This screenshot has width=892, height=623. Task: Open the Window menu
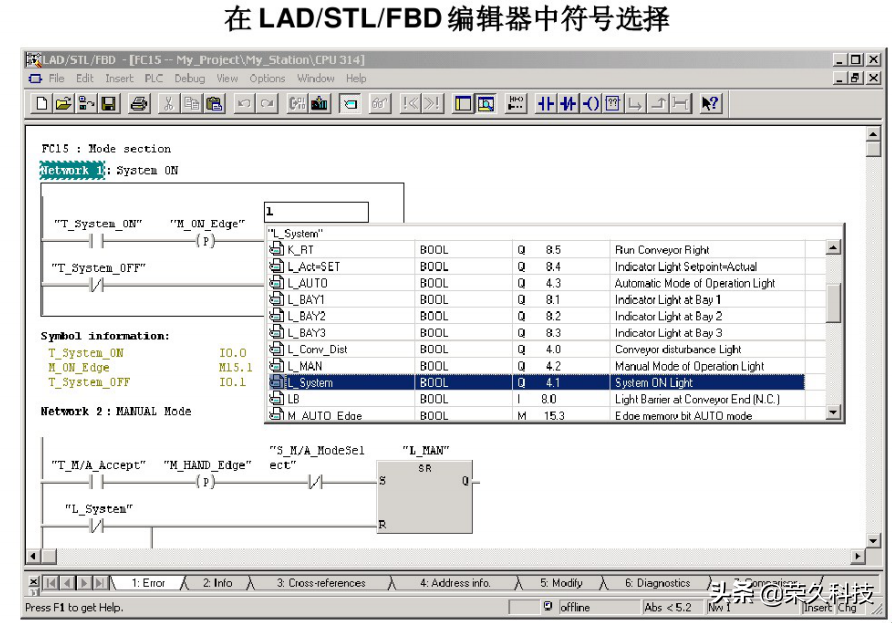316,79
